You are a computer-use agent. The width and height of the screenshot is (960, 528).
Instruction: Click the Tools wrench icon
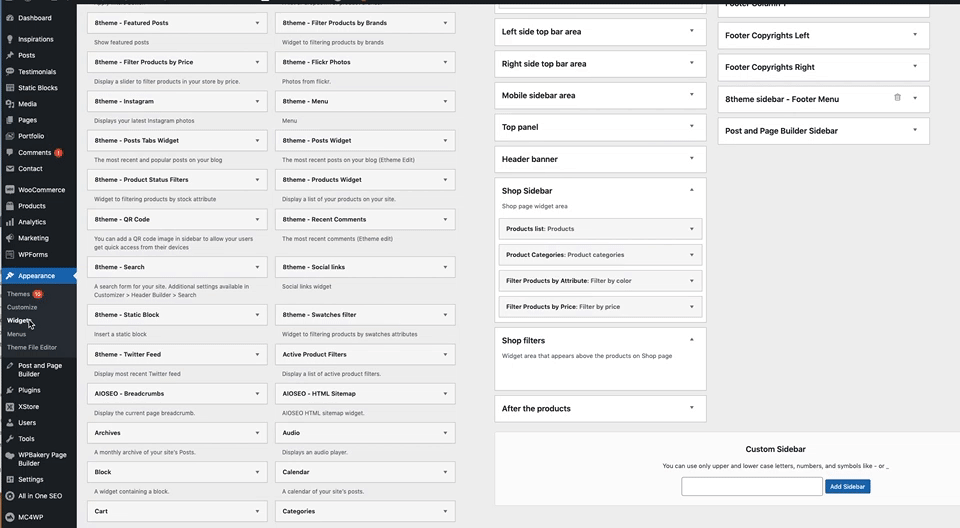pyautogui.click(x=10, y=439)
